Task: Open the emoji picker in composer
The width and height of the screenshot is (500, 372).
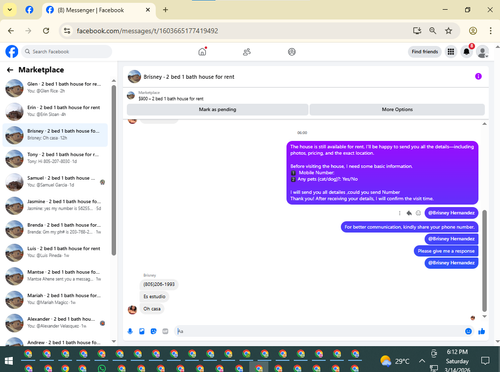Action: (468, 331)
